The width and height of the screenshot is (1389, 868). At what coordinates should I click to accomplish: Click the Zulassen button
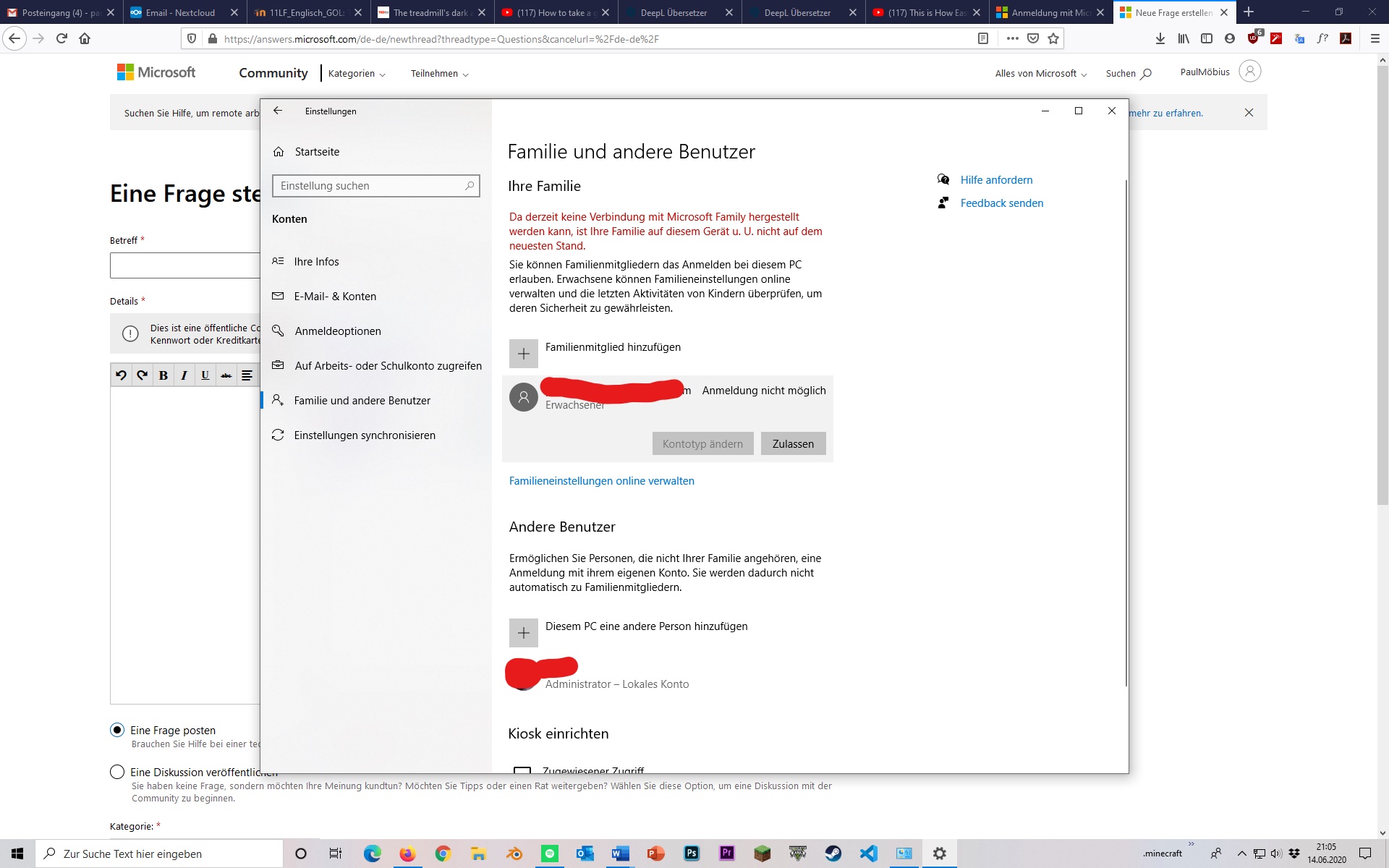coord(793,443)
